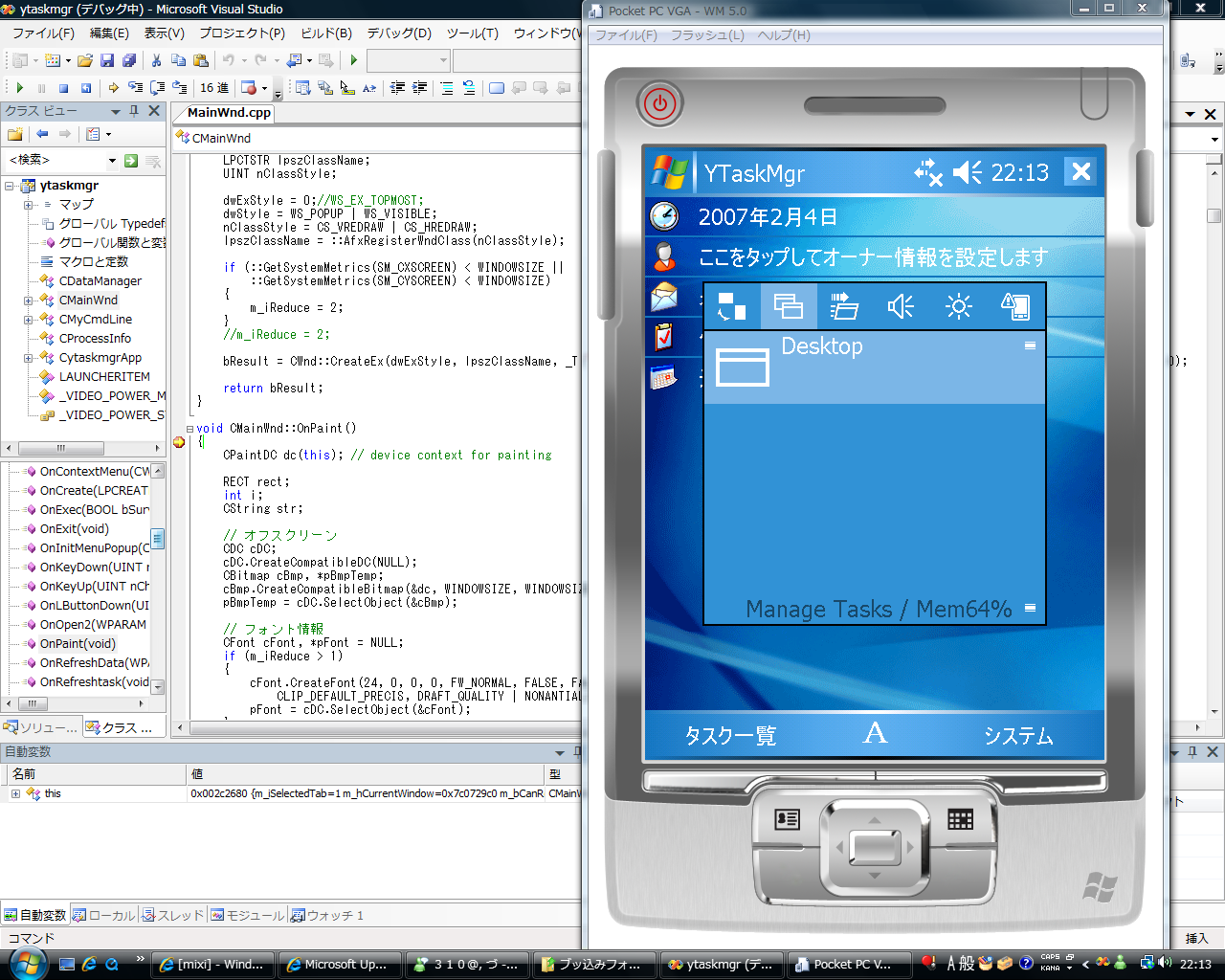This screenshot has height=980, width=1225.
Task: Switch to the ローカル tab
Action: (x=104, y=916)
